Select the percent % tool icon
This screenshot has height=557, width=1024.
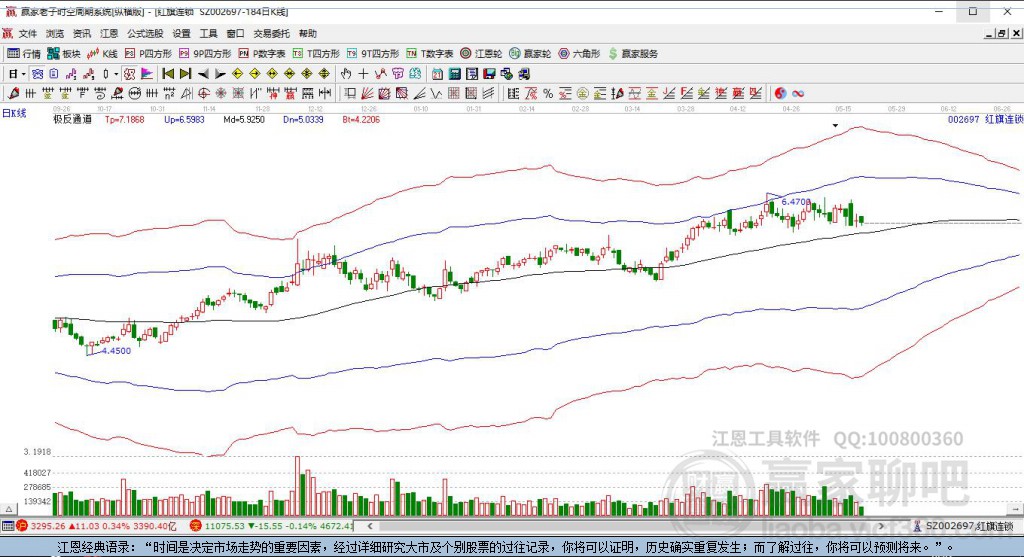click(548, 93)
